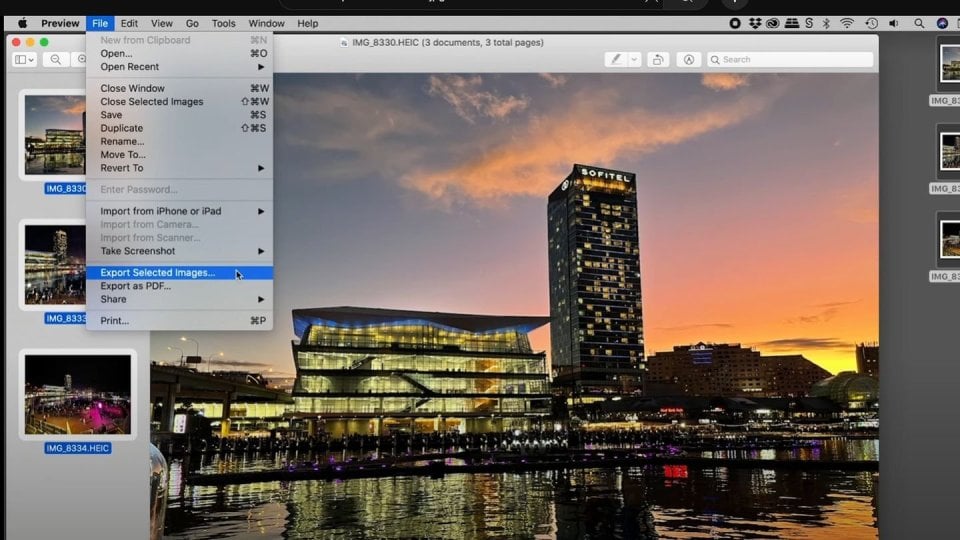Open the Tools menu in menu bar
960x540 pixels.
pyautogui.click(x=223, y=23)
